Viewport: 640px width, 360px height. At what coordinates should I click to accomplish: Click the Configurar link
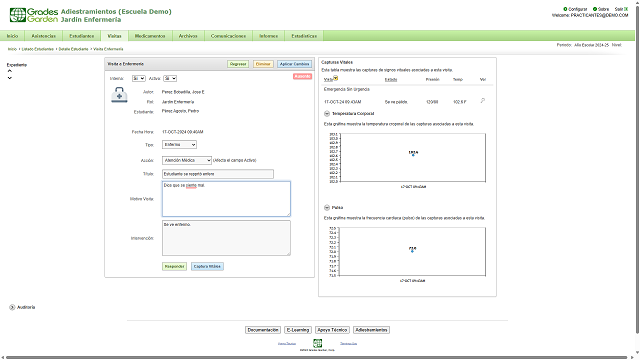[x=578, y=9]
